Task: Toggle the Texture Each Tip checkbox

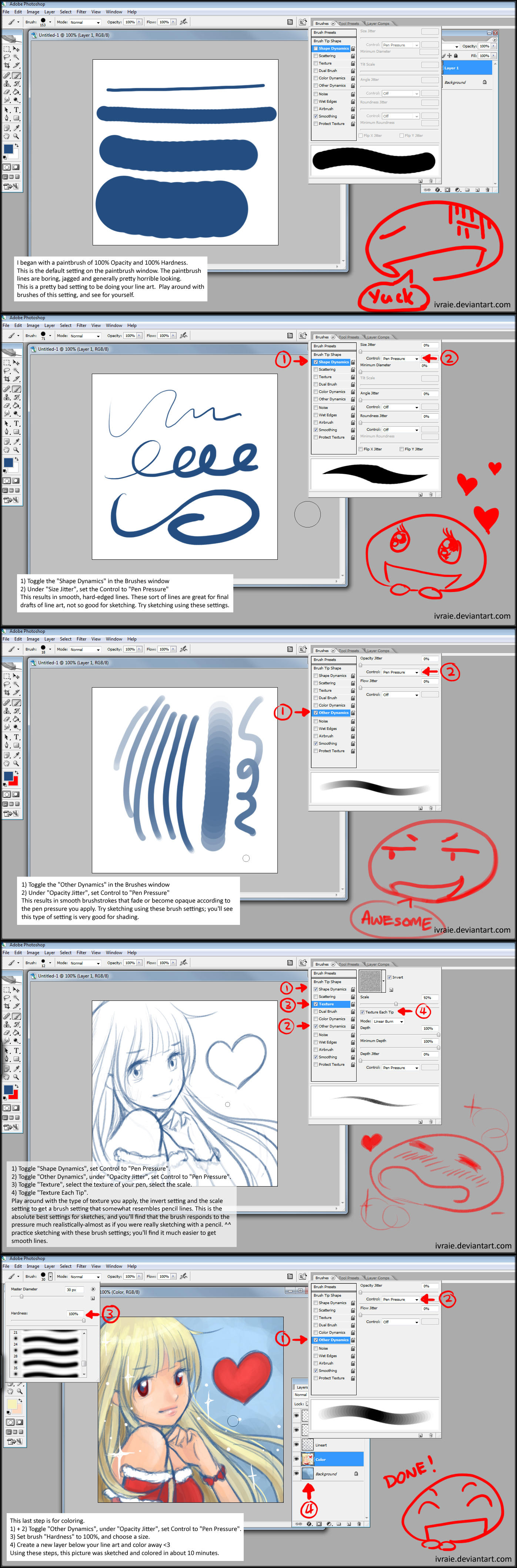Action: coord(363,1012)
